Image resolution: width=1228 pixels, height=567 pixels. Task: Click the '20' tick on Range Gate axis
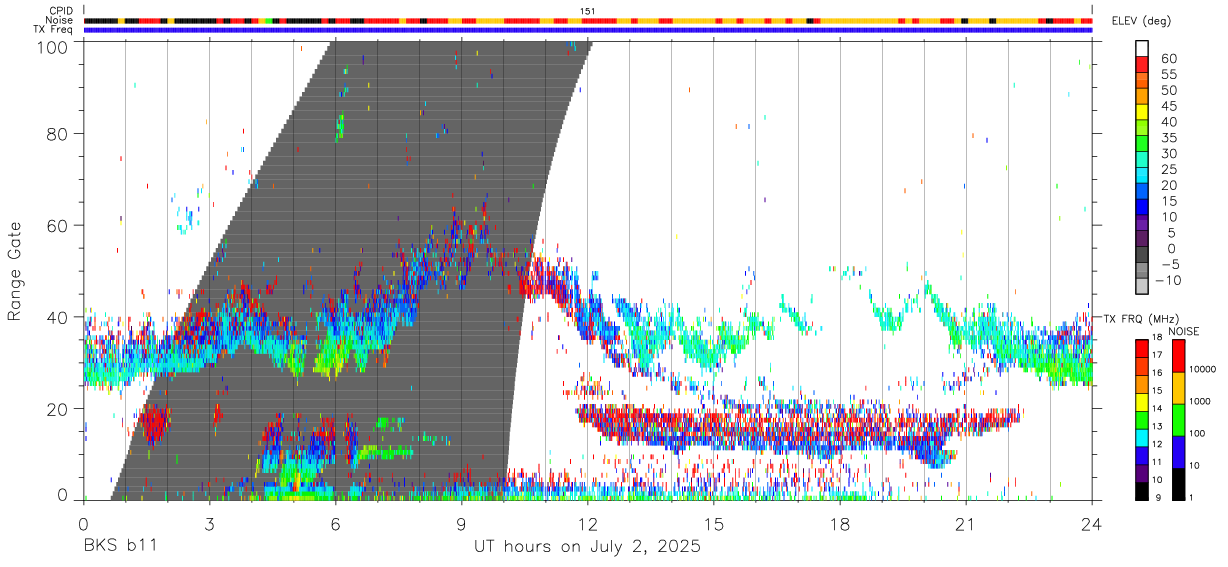(x=58, y=409)
